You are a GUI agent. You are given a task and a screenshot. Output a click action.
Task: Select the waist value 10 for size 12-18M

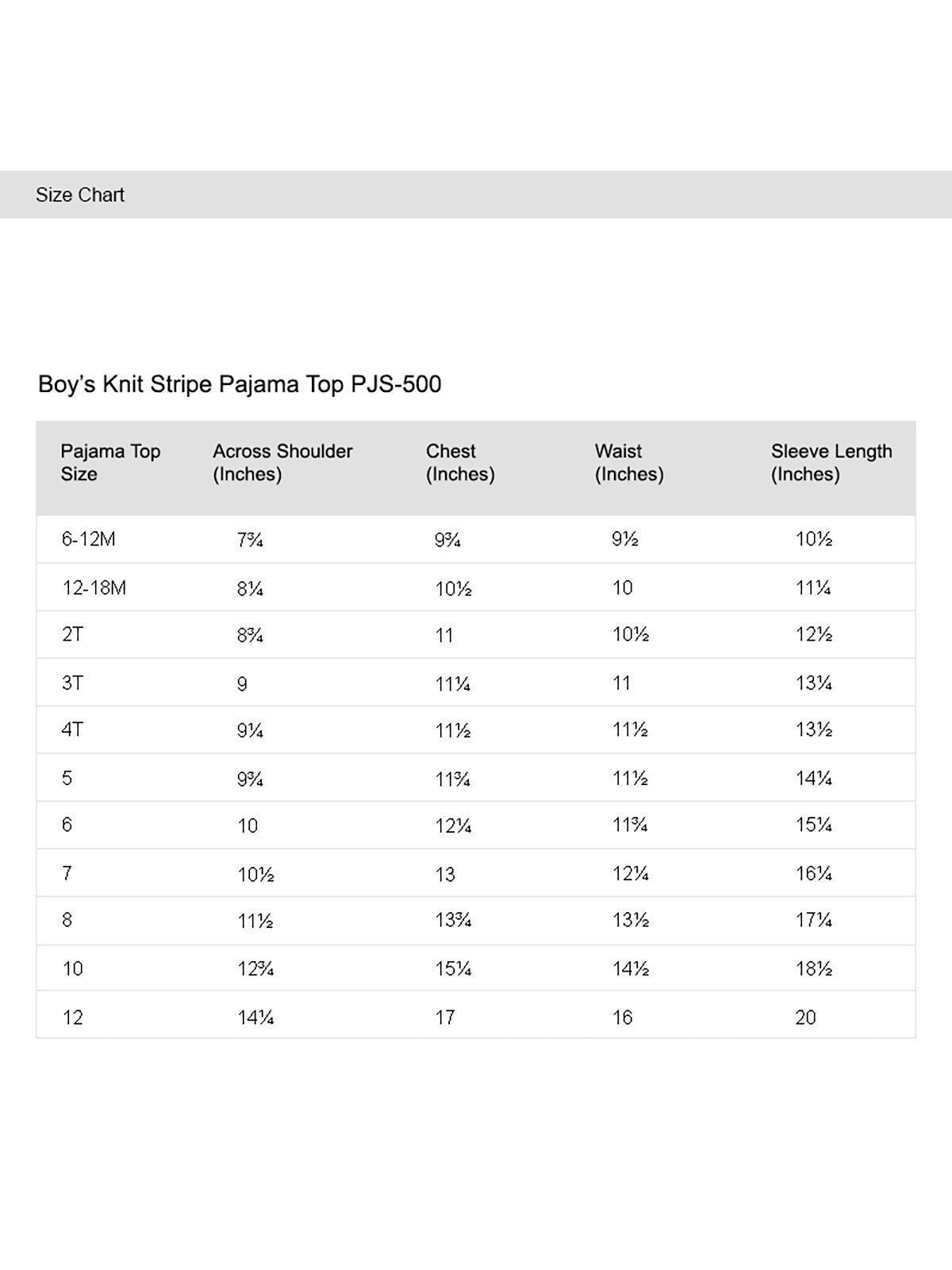pos(623,588)
